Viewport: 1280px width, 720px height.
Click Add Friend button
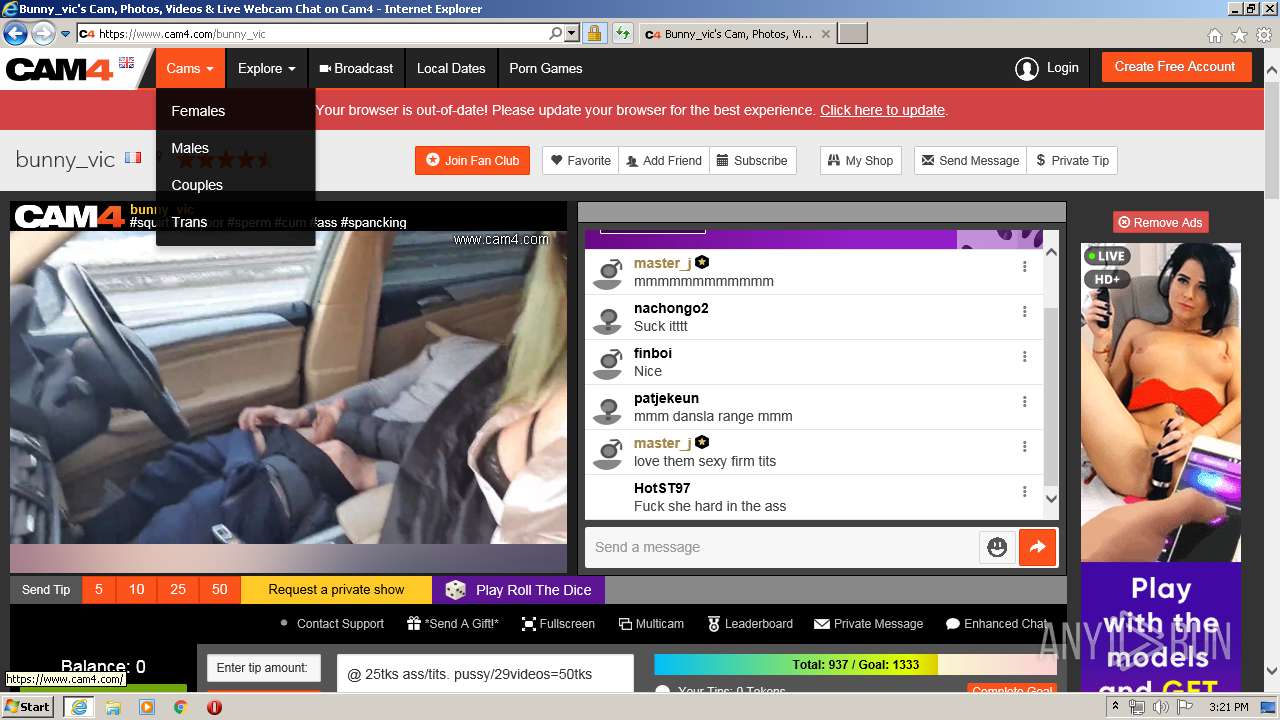(664, 160)
